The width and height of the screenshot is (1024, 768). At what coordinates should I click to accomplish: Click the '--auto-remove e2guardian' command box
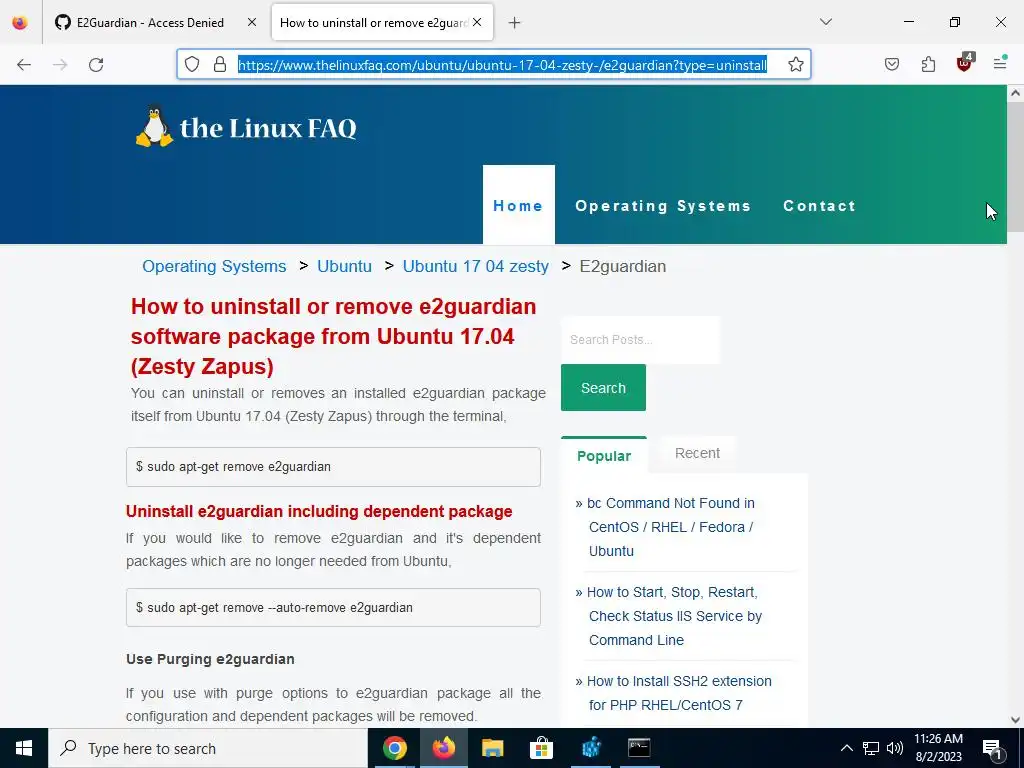pos(333,607)
